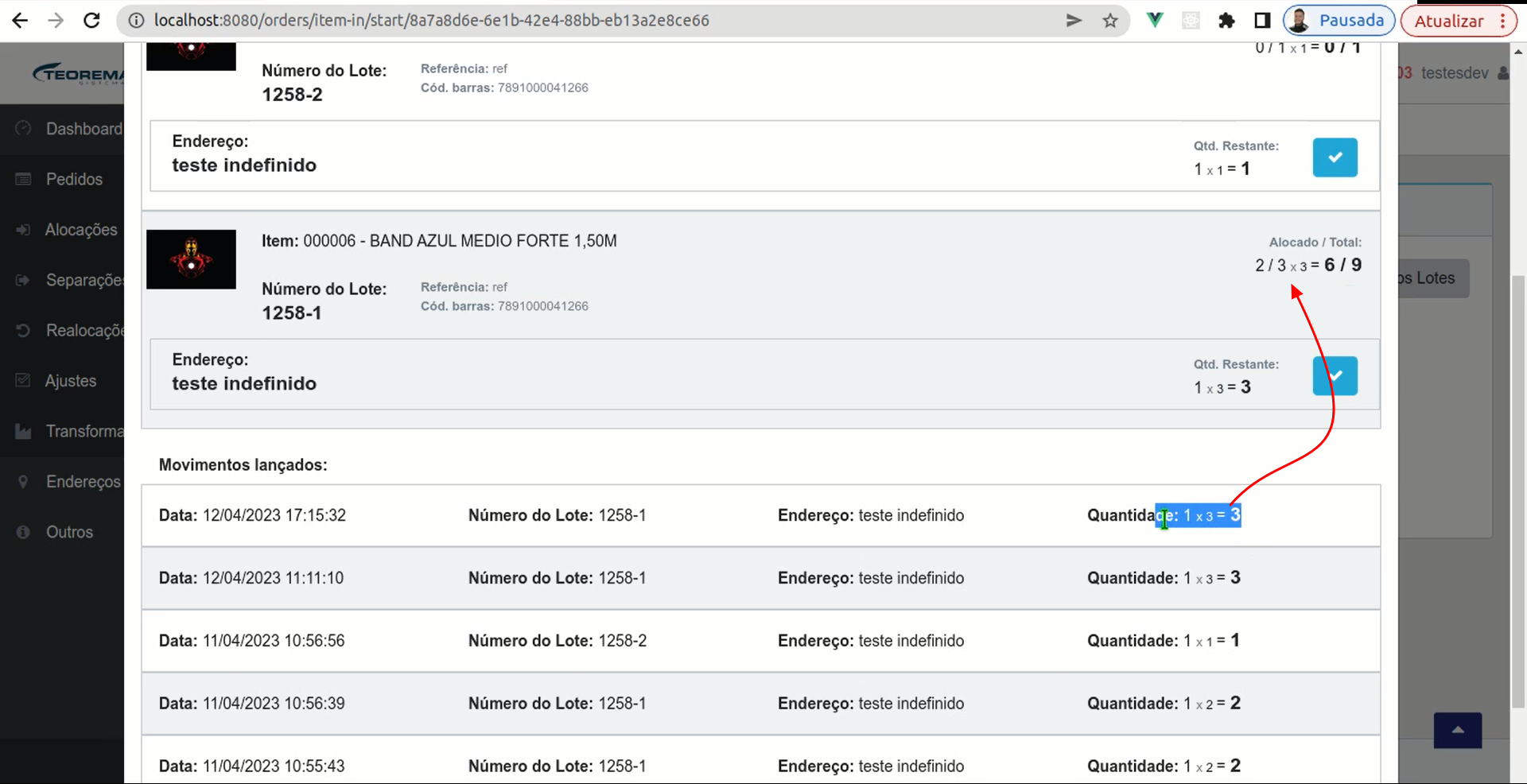The image size is (1527, 784).
Task: Select the movement row dated 11/04/2023 10:55:43
Action: tap(760, 760)
